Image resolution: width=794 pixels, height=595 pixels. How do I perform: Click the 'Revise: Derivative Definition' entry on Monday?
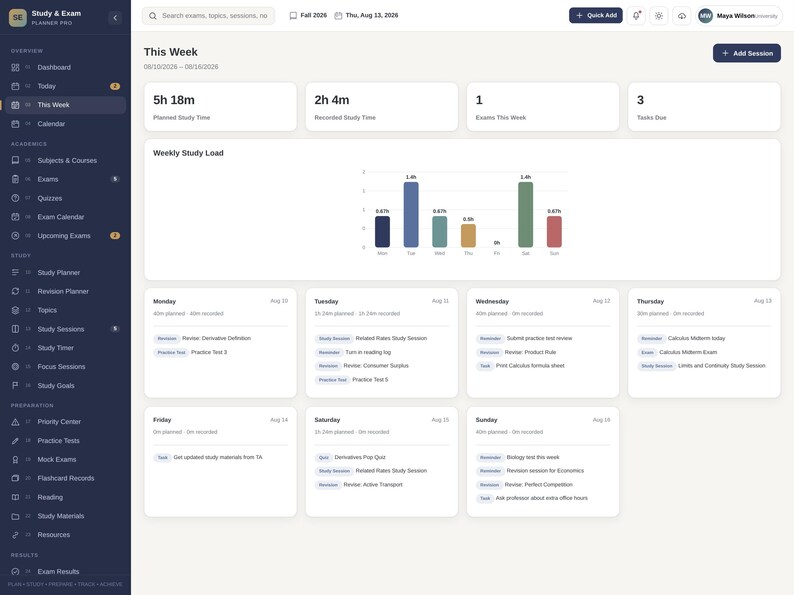pos(216,338)
